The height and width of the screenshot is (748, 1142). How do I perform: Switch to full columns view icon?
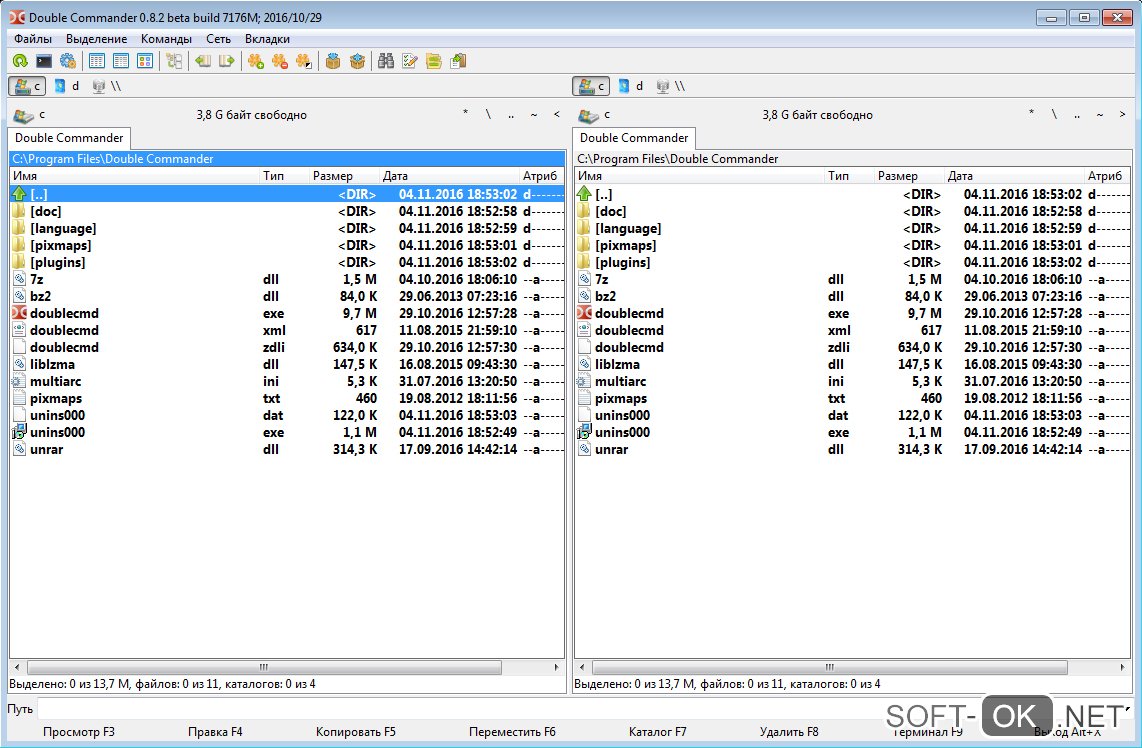pos(121,61)
